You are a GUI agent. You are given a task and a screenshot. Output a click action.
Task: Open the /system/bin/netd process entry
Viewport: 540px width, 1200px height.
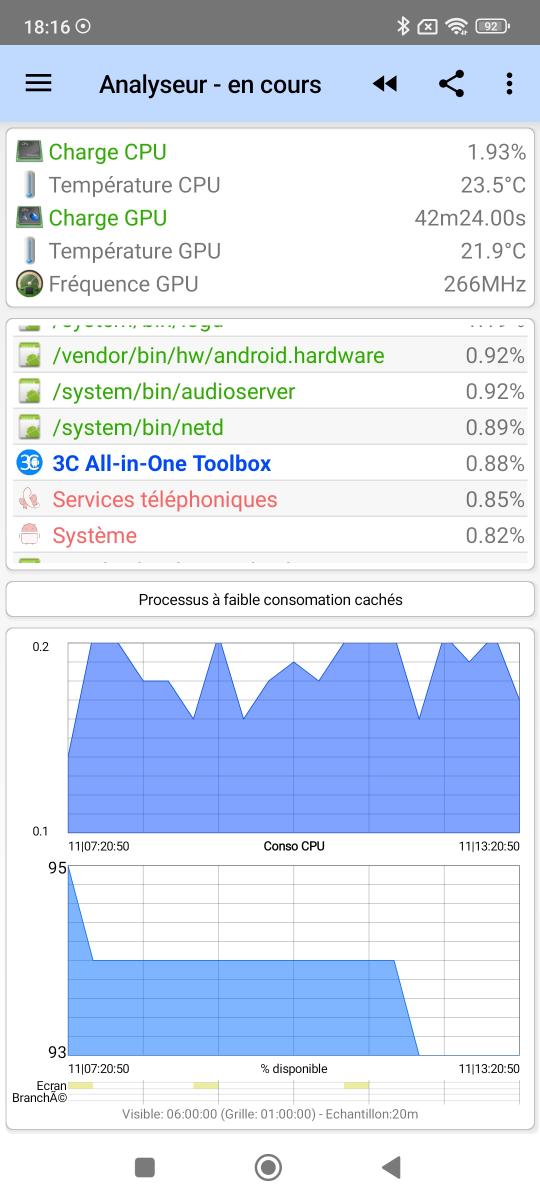(x=270, y=427)
